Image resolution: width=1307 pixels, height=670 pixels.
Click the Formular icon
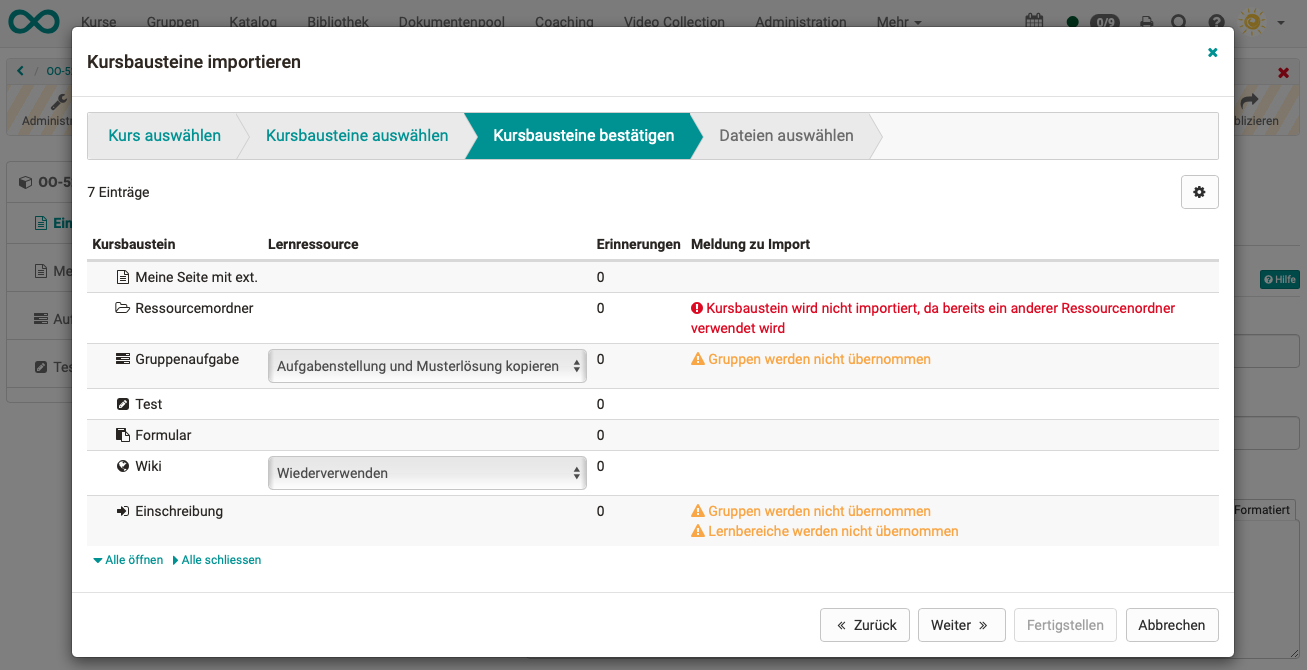(123, 435)
